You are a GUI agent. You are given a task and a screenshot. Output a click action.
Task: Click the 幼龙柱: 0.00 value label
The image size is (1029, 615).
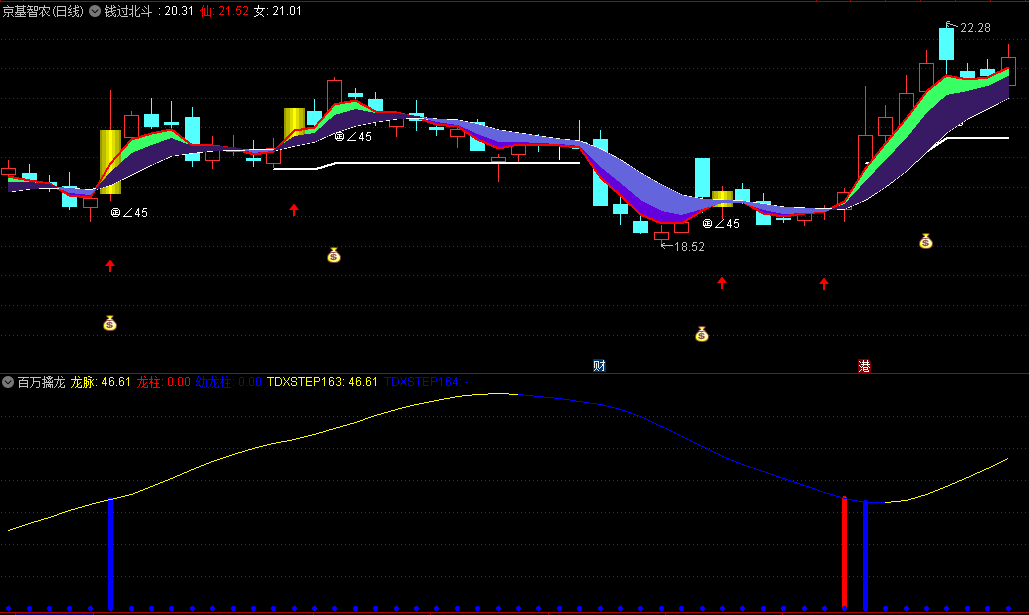(x=228, y=382)
